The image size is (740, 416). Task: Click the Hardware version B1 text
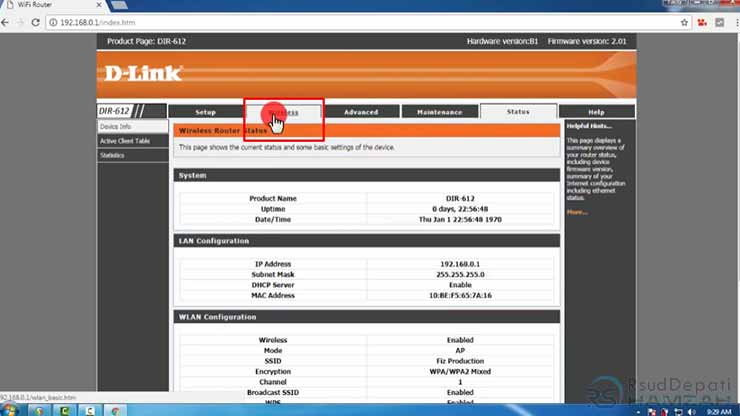coord(502,41)
